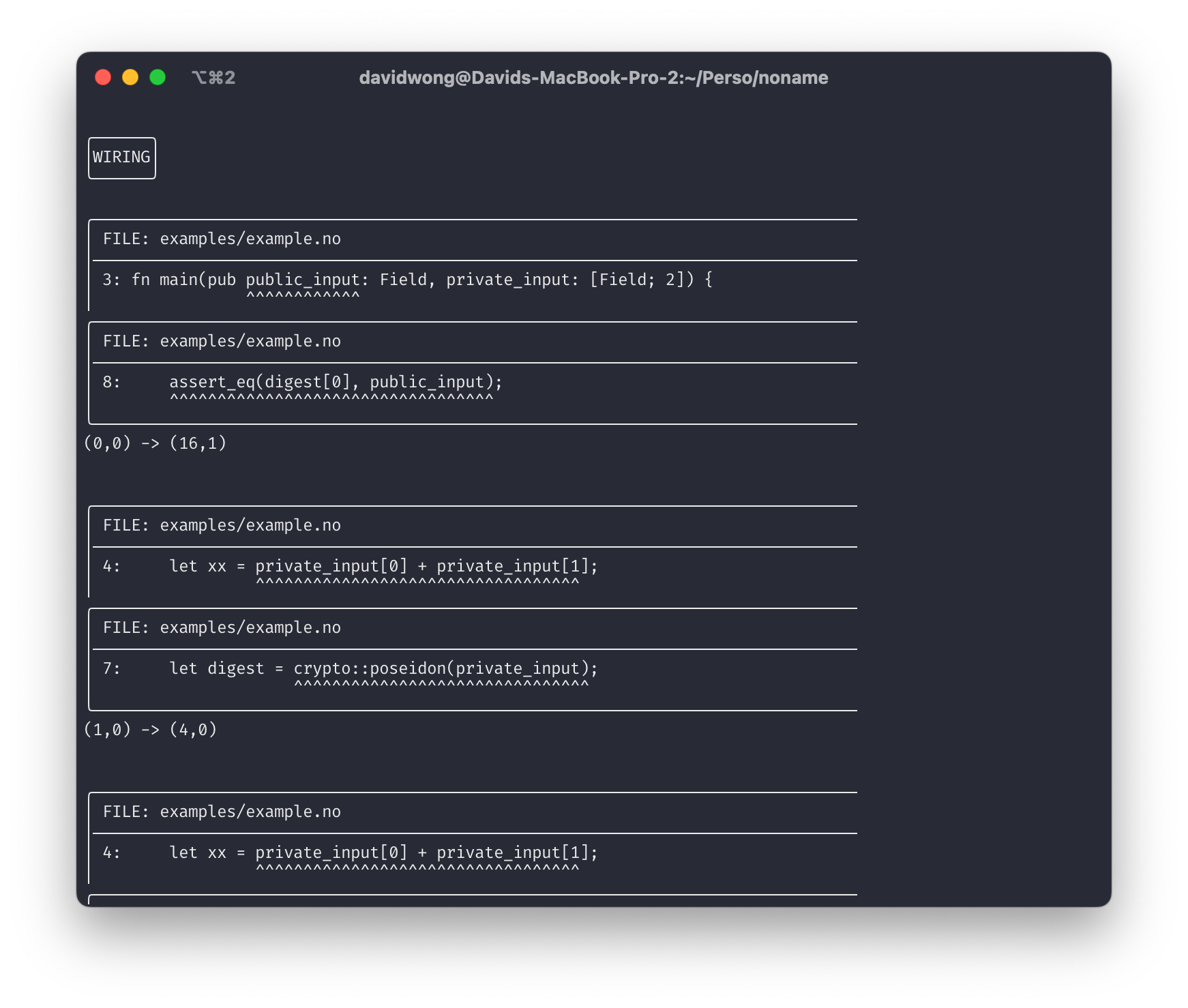Click the code line '8: assert_eq(digest[0], public_input);'
1188x1008 pixels.
pyautogui.click(x=302, y=382)
